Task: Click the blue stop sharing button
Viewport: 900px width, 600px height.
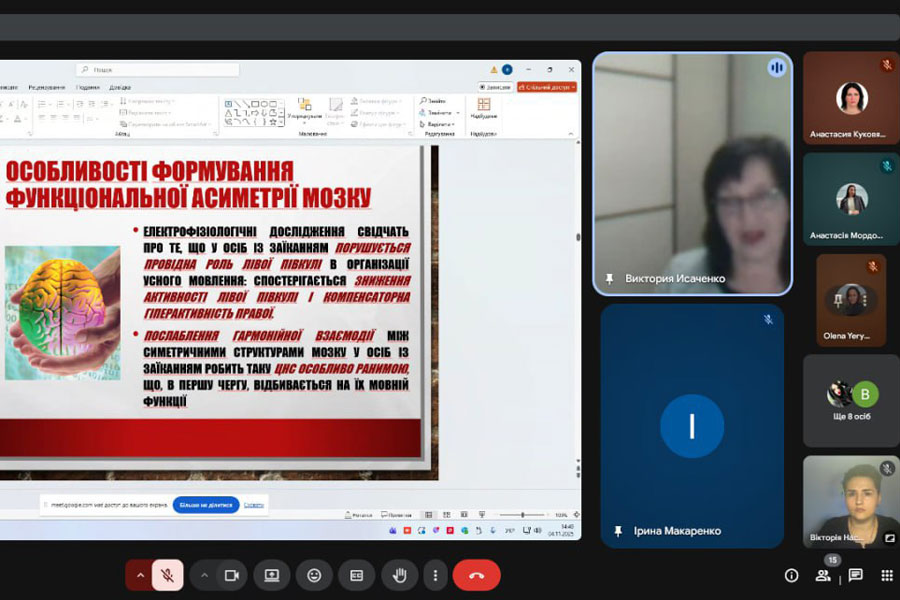Action: click(x=206, y=505)
